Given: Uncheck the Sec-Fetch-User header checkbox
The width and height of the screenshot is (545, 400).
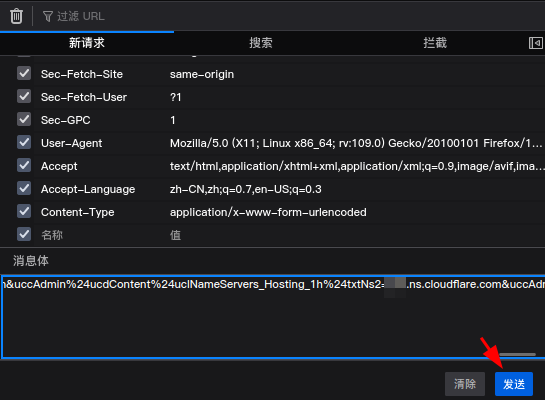Looking at the screenshot, I should [x=24, y=96].
